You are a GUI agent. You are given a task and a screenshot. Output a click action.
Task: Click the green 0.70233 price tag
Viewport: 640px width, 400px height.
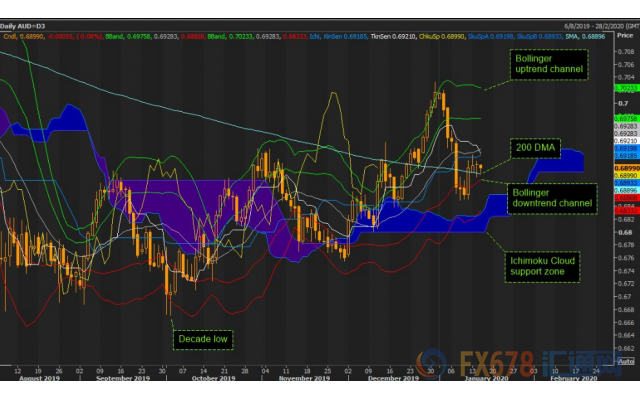tap(625, 89)
